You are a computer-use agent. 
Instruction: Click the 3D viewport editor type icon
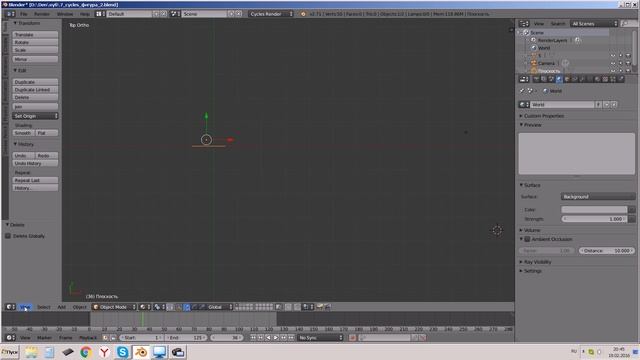click(10, 307)
